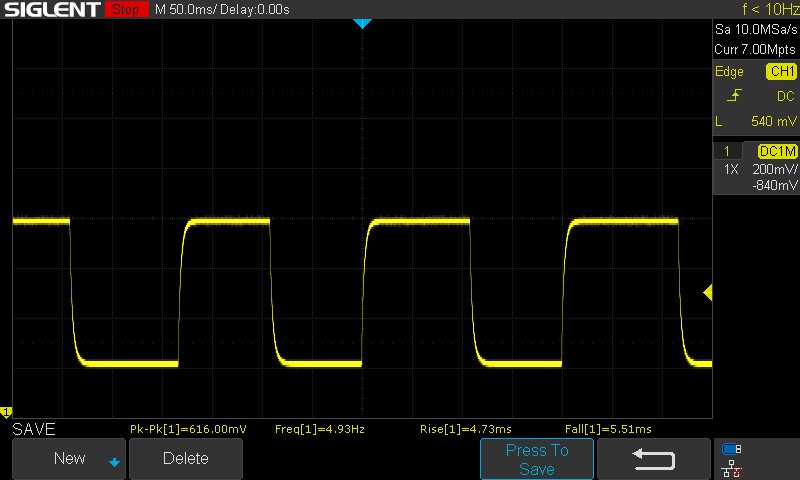Screen dimensions: 800x480
Task: Click the 540 mV trigger level value
Action: click(772, 121)
